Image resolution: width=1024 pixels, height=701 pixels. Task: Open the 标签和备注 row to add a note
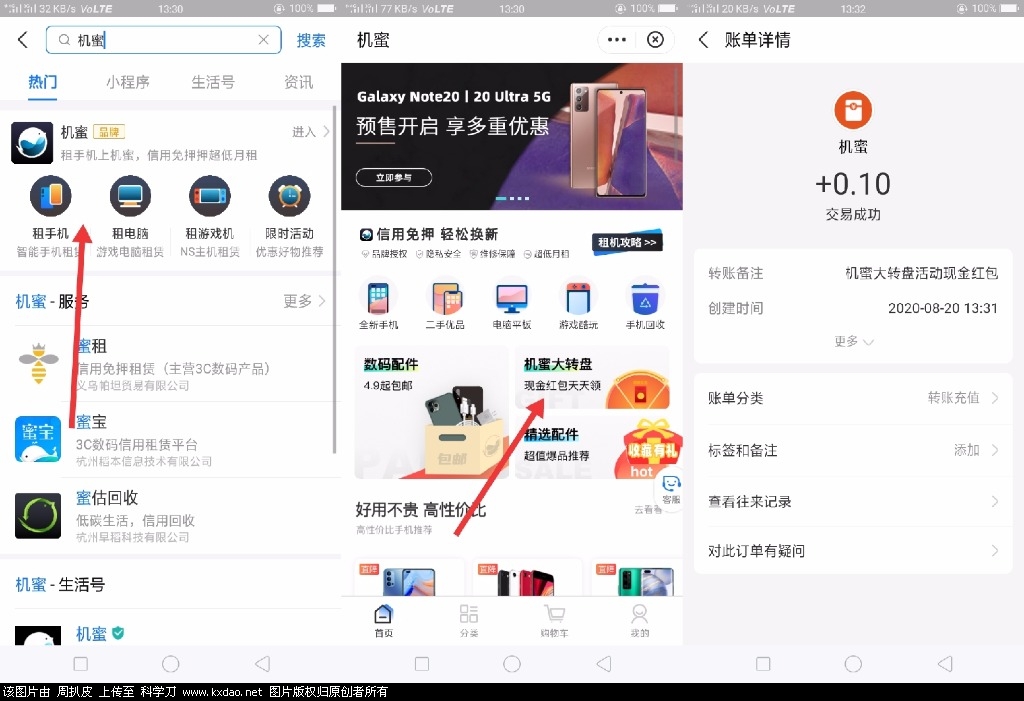(853, 450)
